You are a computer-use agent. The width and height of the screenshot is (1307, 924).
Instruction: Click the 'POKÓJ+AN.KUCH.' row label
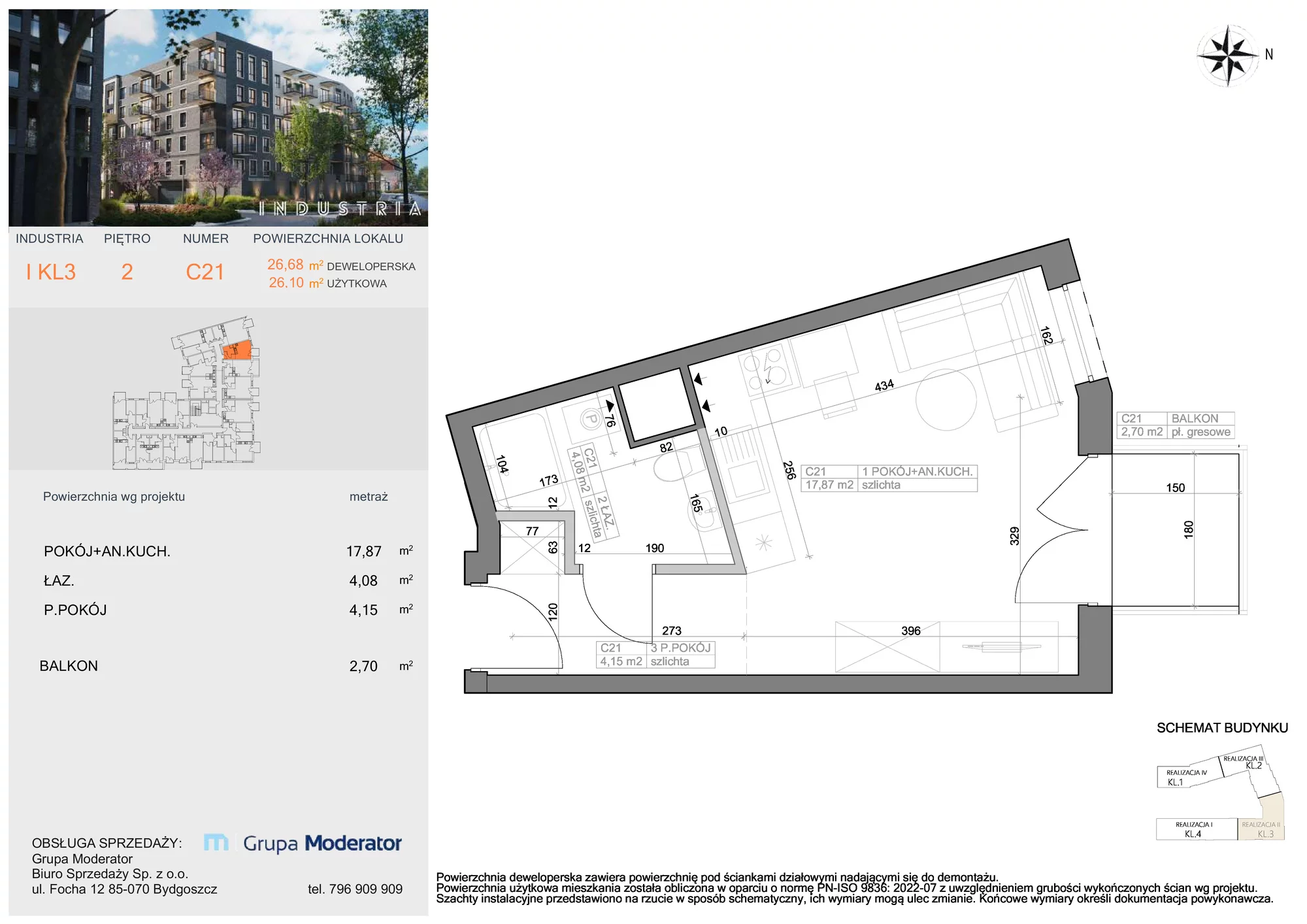107,552
